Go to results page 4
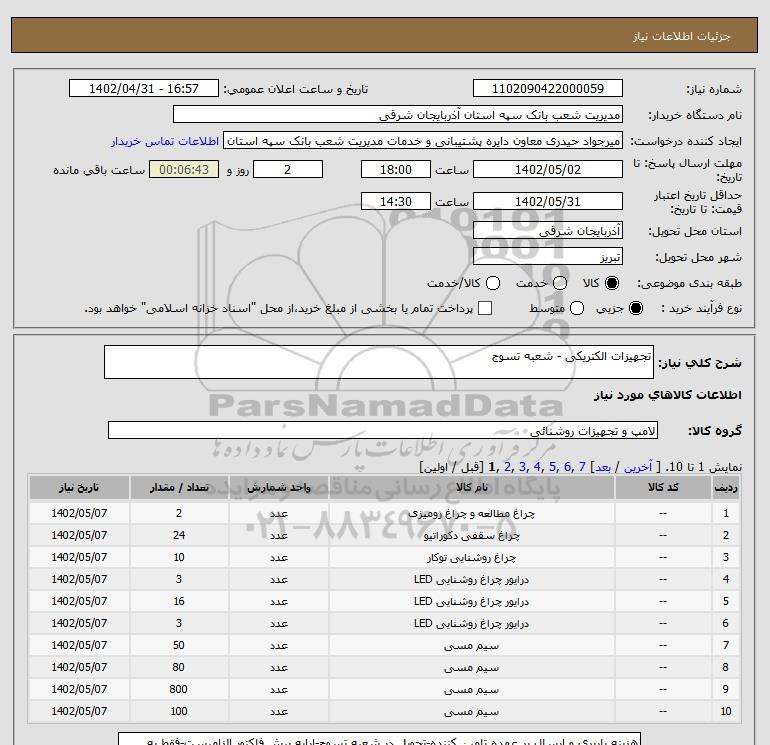 [x=537, y=467]
